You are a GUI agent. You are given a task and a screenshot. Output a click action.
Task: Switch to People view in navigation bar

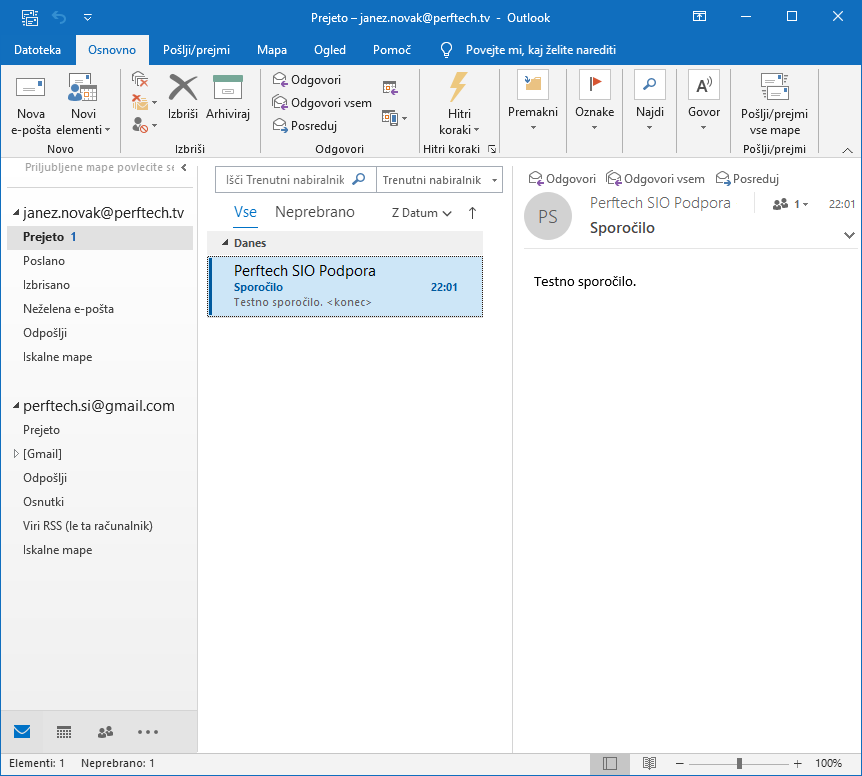(x=105, y=731)
